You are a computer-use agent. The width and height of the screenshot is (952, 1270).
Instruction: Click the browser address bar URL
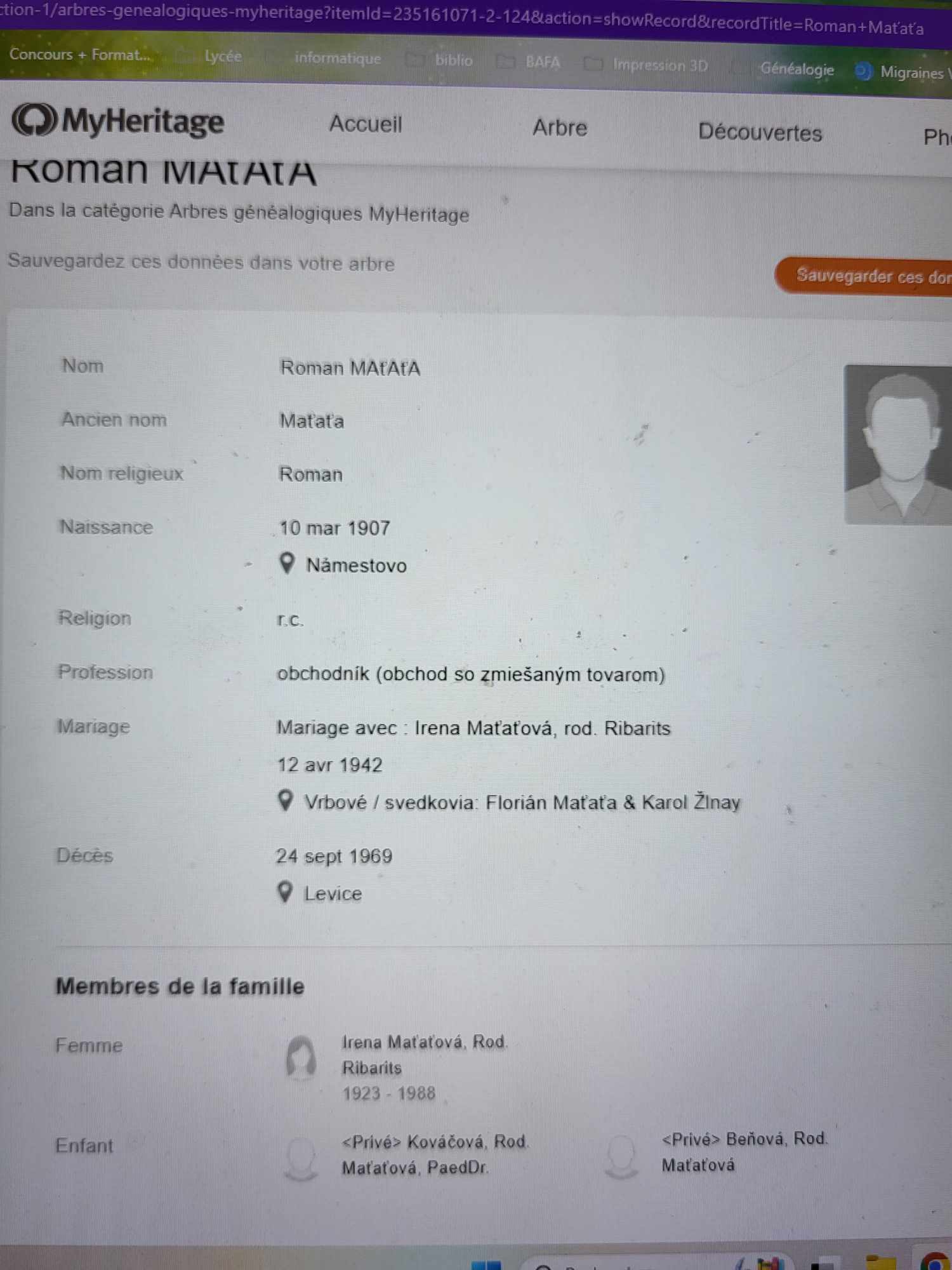[461, 18]
